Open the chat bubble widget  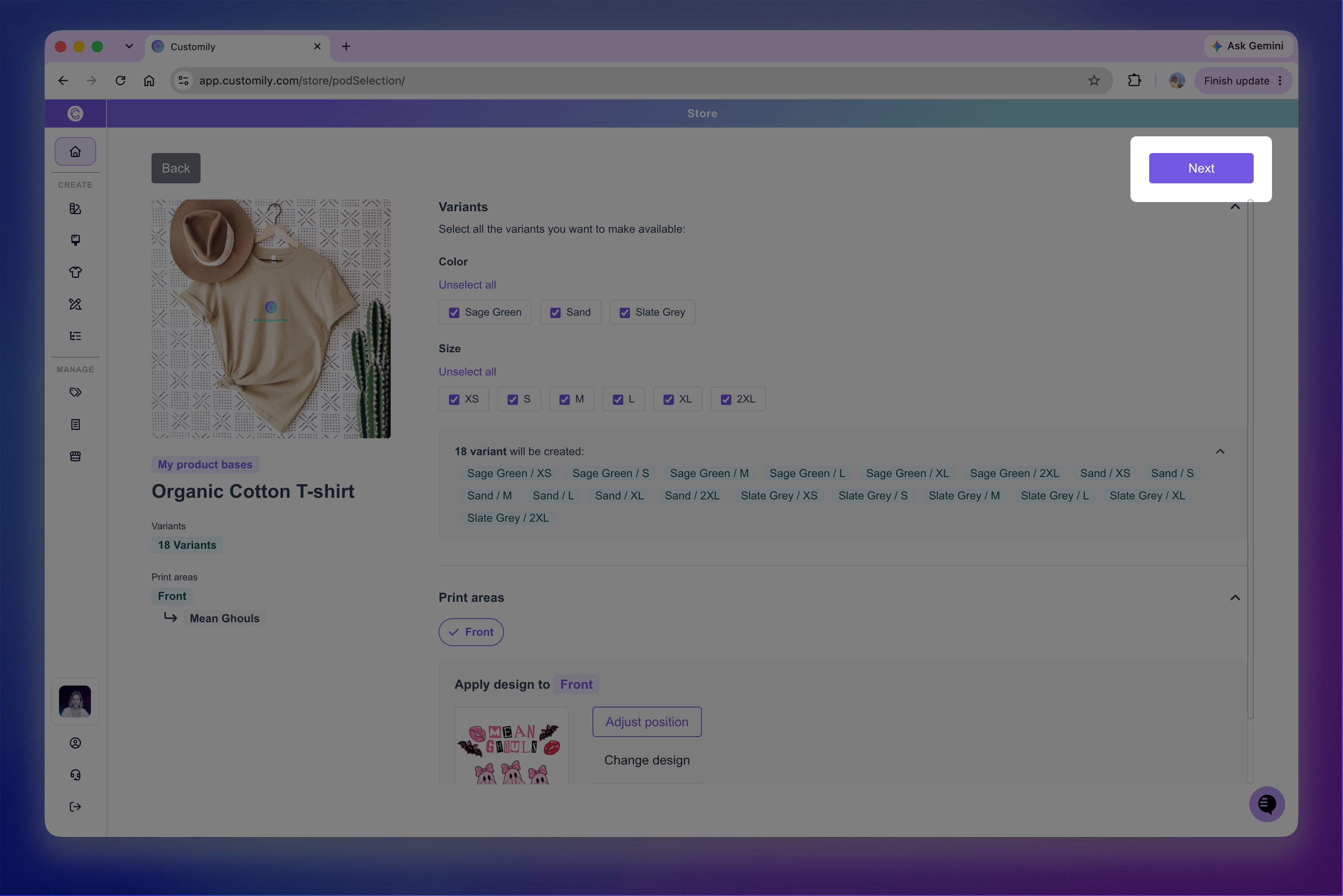point(1266,804)
